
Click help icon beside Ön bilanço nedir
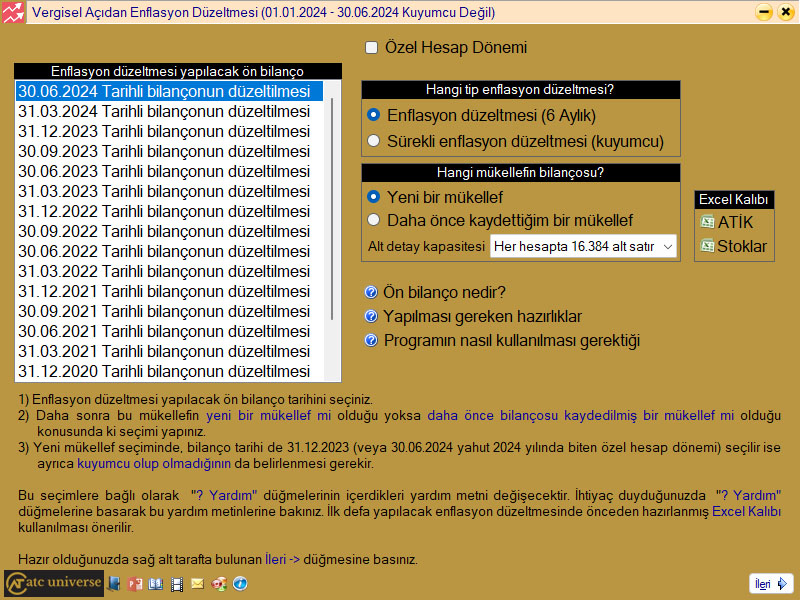pos(371,292)
